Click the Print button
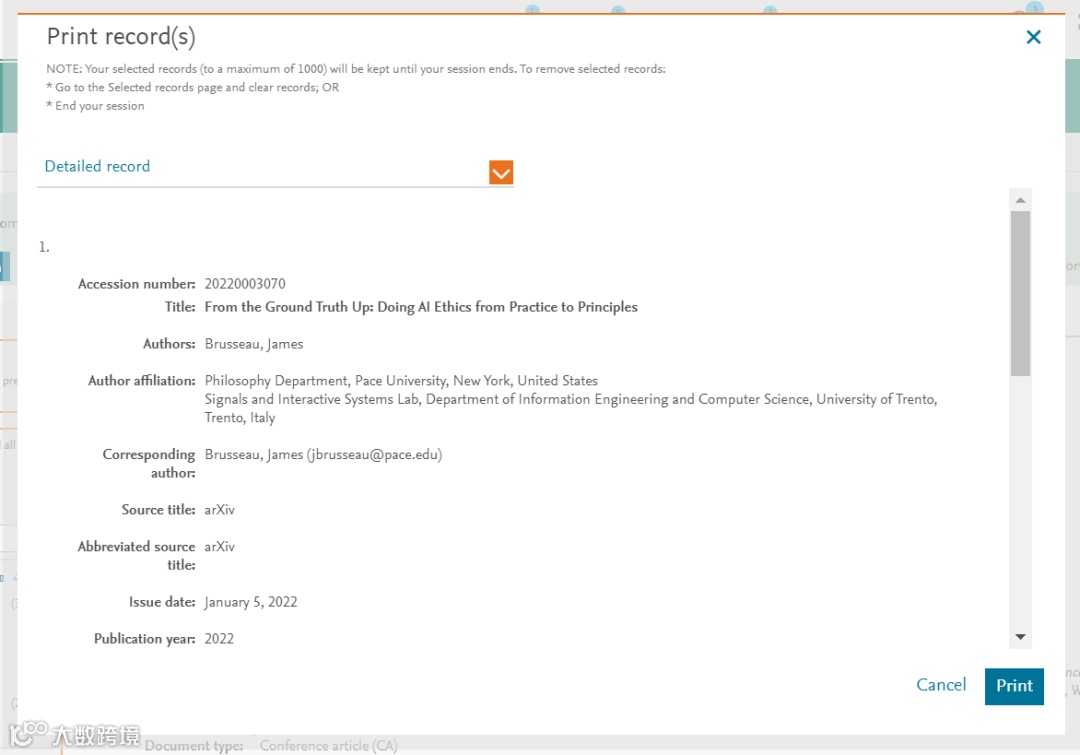 coord(1014,685)
